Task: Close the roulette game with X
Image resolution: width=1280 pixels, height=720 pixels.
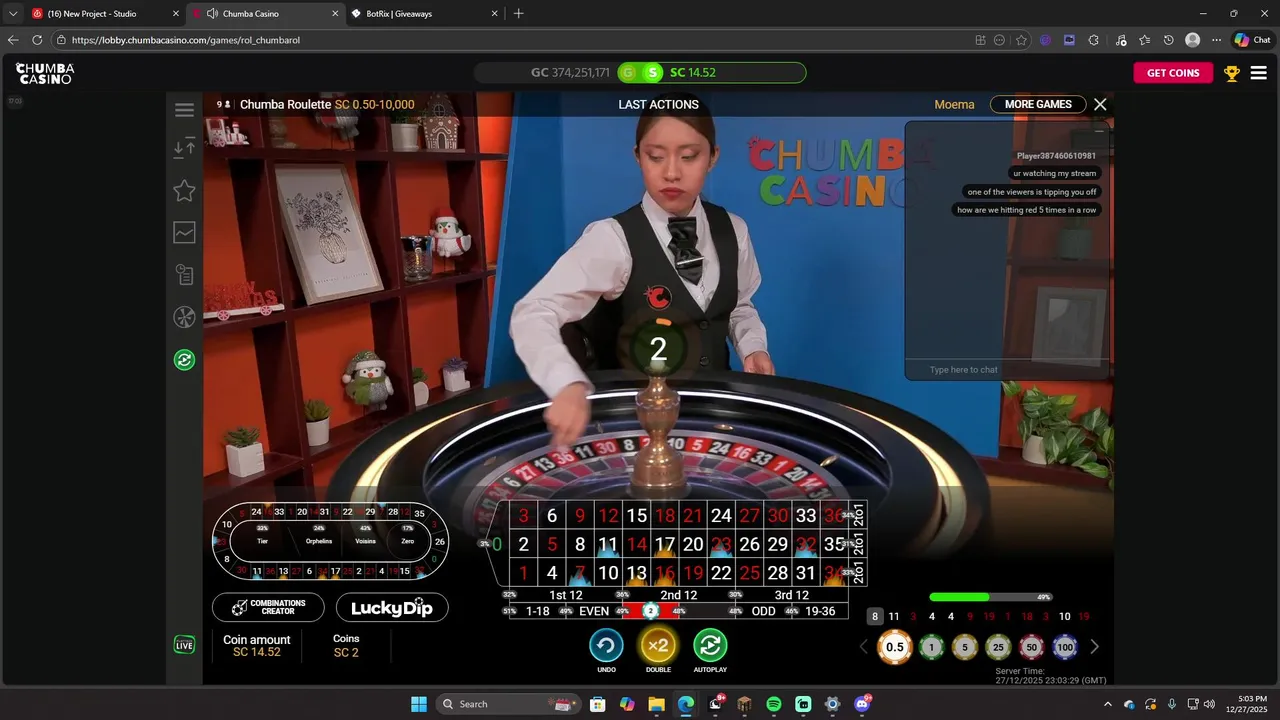Action: click(x=1100, y=104)
